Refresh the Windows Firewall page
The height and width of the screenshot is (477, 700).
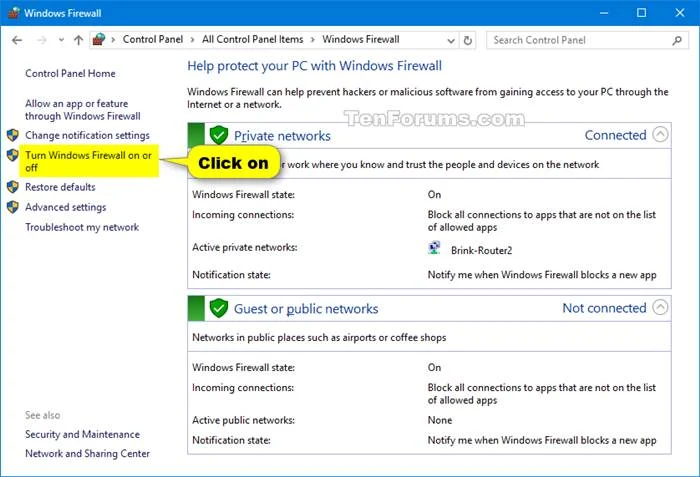point(467,41)
